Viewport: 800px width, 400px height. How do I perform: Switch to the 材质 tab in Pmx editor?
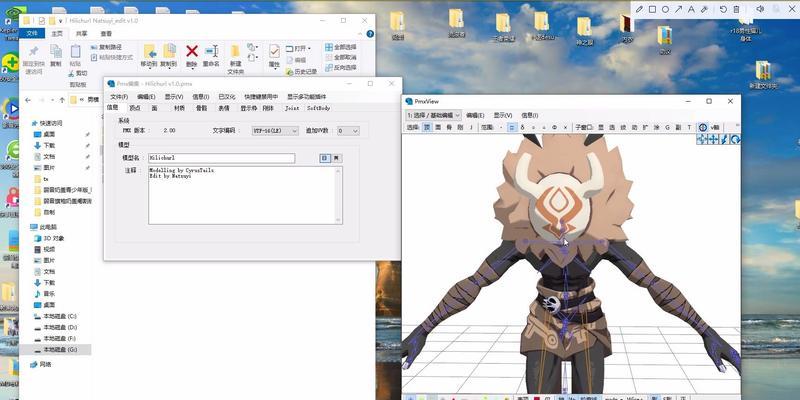click(180, 108)
